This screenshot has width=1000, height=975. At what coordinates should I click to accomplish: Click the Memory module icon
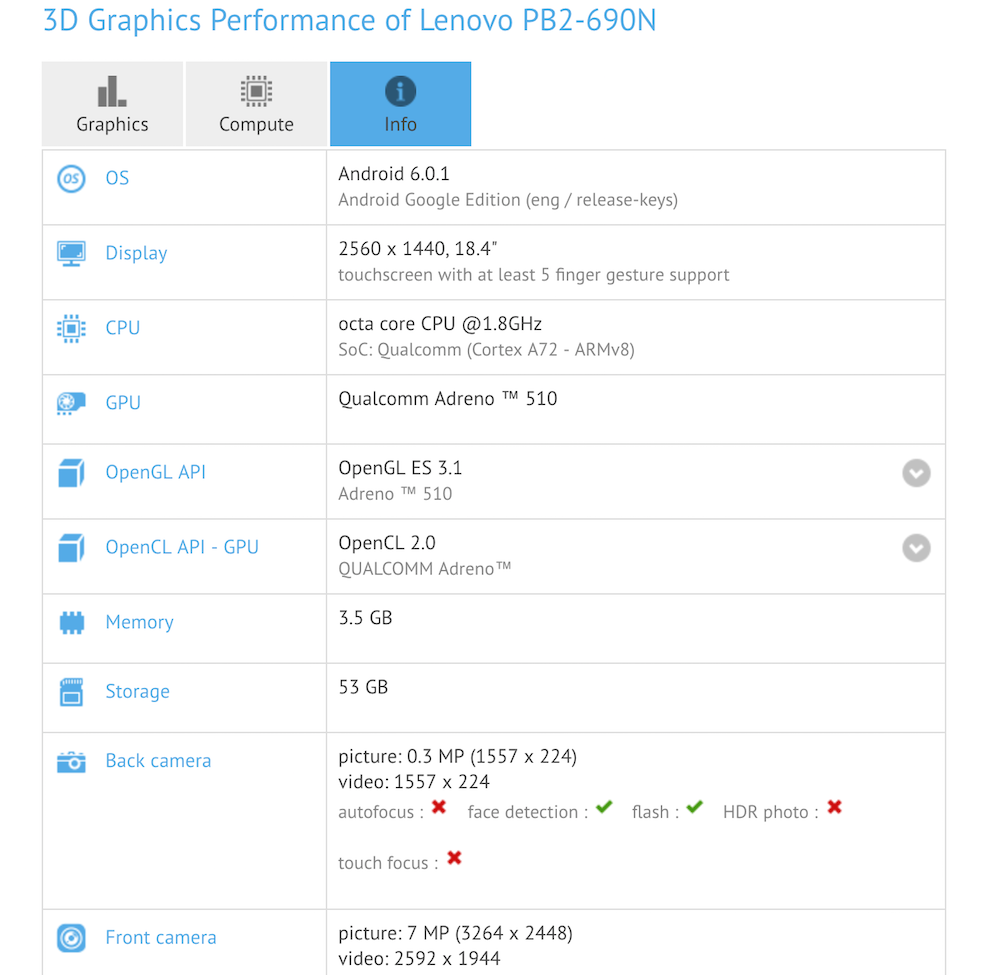click(x=71, y=623)
